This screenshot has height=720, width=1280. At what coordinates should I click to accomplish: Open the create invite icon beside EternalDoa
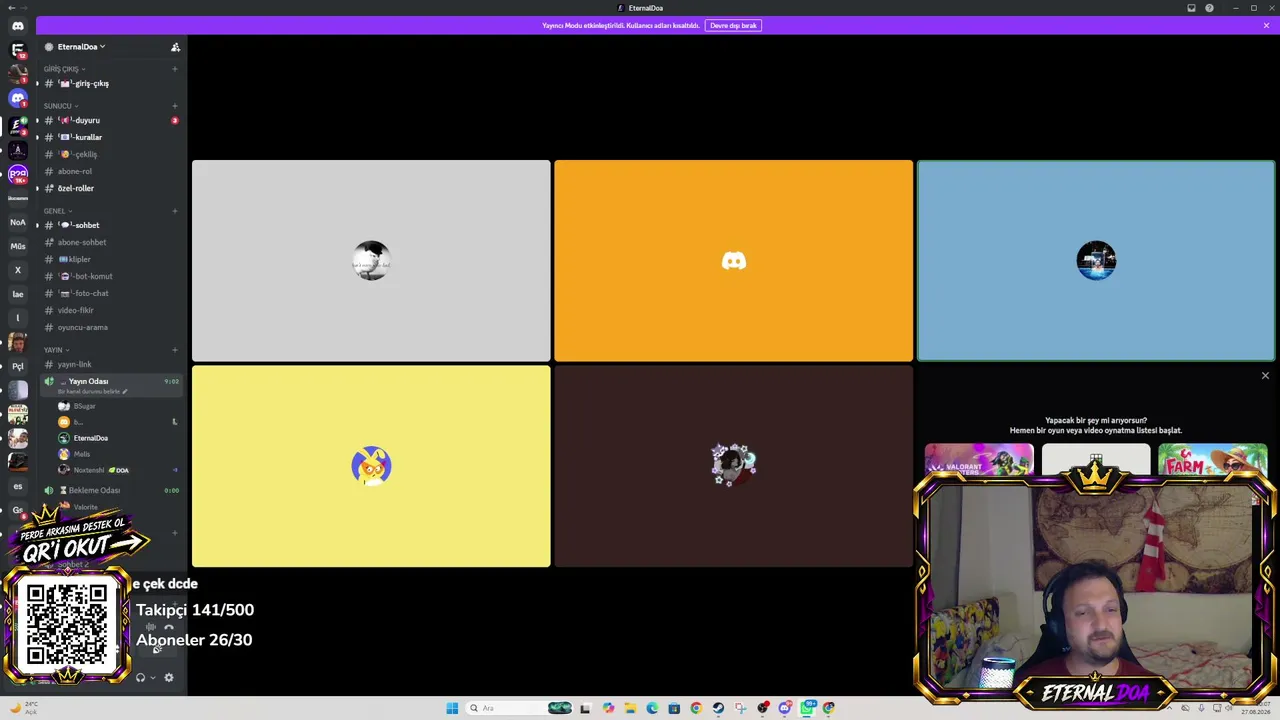[x=175, y=47]
